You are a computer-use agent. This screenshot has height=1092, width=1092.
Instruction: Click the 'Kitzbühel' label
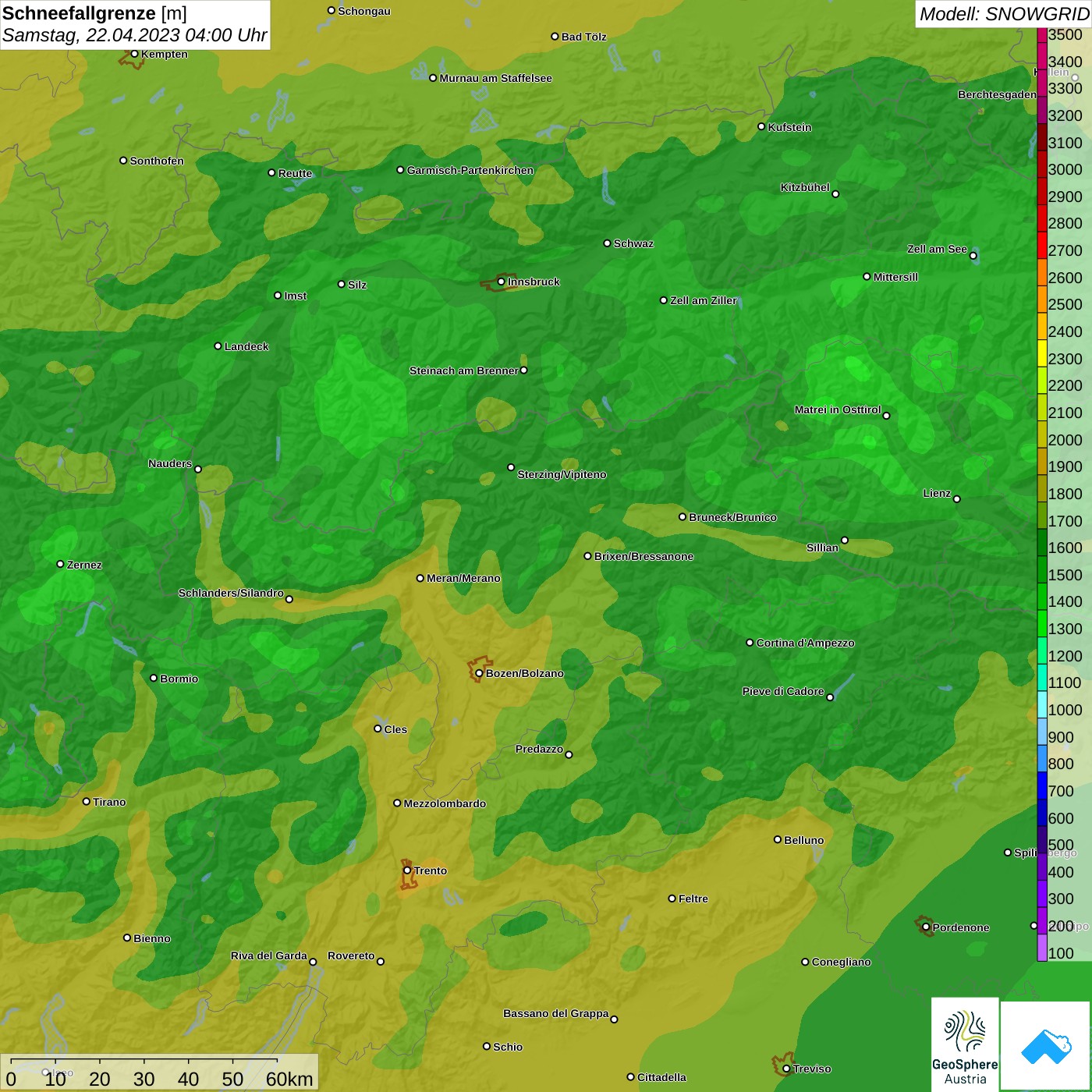pos(805,187)
